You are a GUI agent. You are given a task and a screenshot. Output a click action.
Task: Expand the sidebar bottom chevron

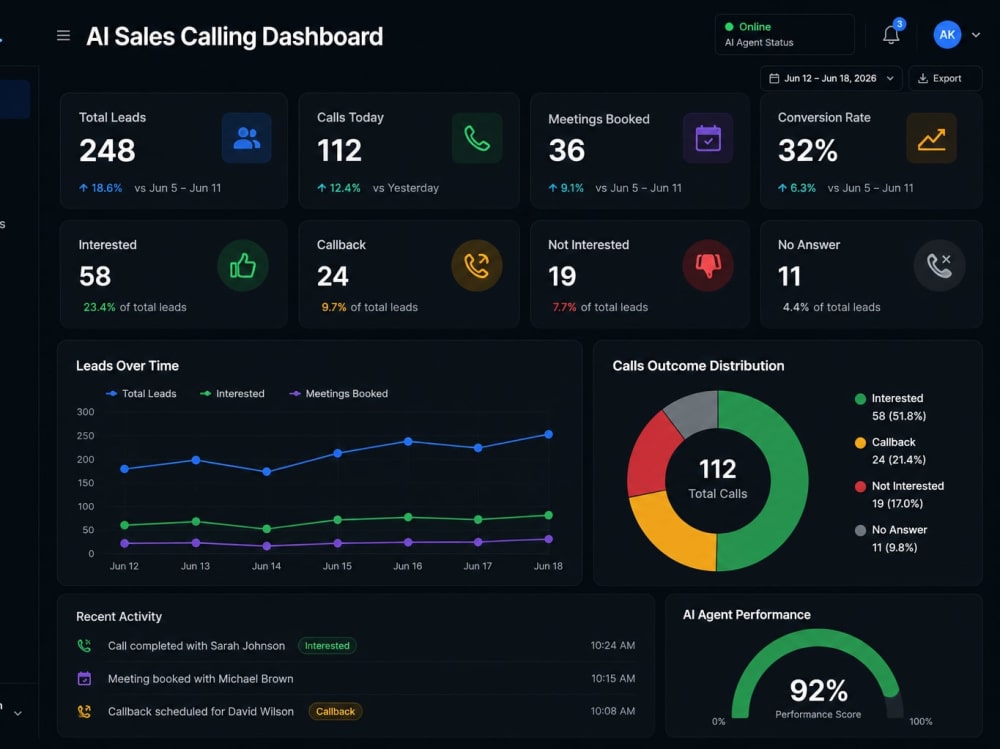tap(18, 713)
